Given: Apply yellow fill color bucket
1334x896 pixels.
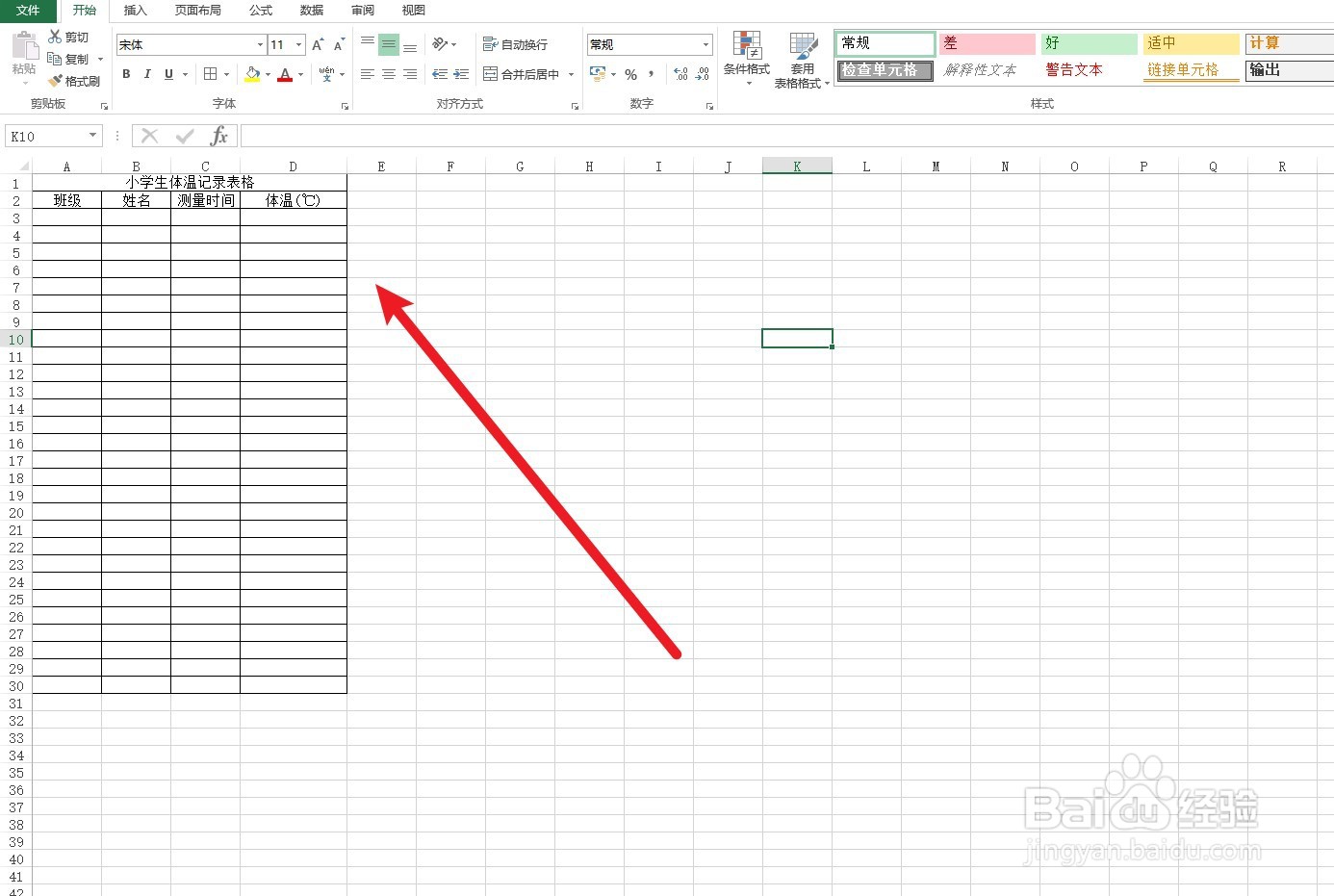Looking at the screenshot, I should (252, 74).
